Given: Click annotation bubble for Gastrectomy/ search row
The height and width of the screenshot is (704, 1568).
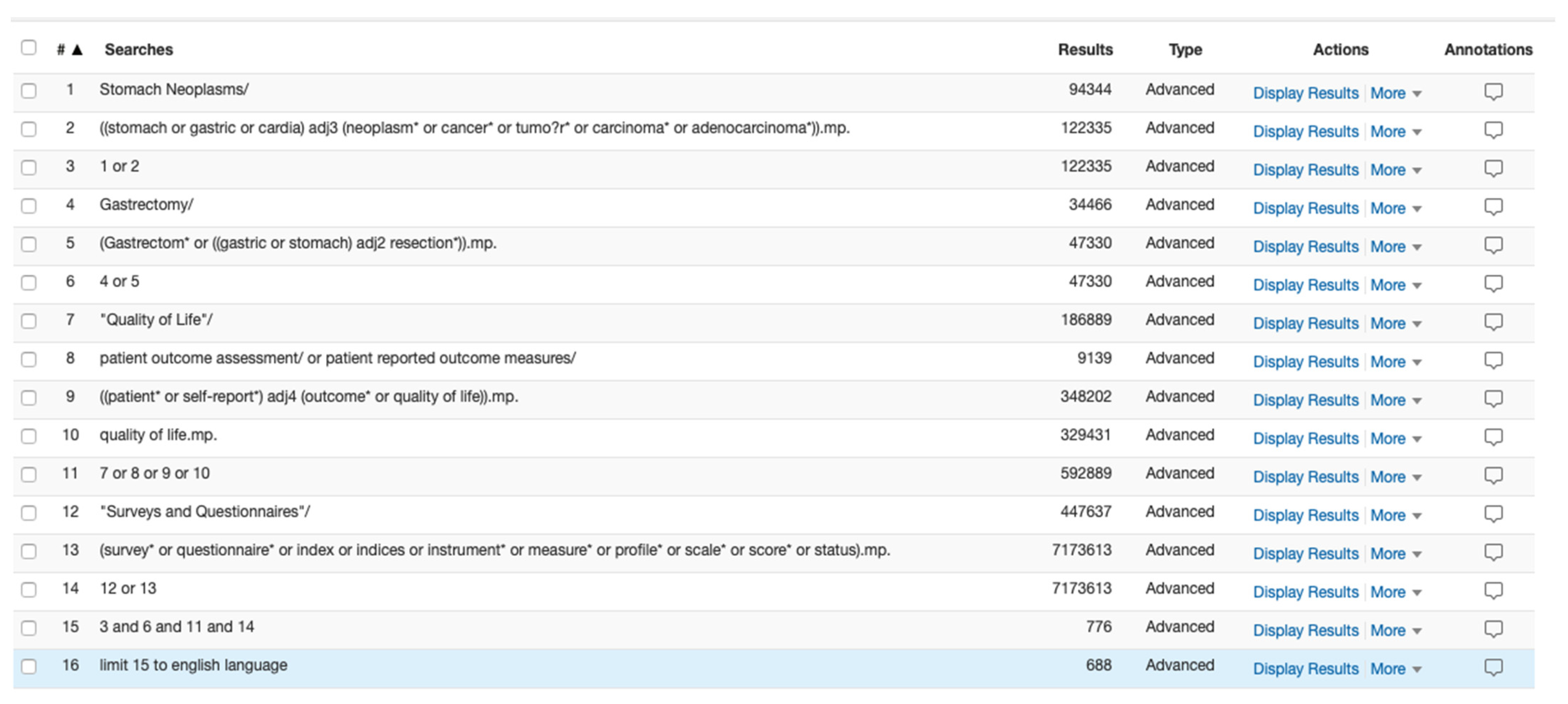Looking at the screenshot, I should 1493,207.
